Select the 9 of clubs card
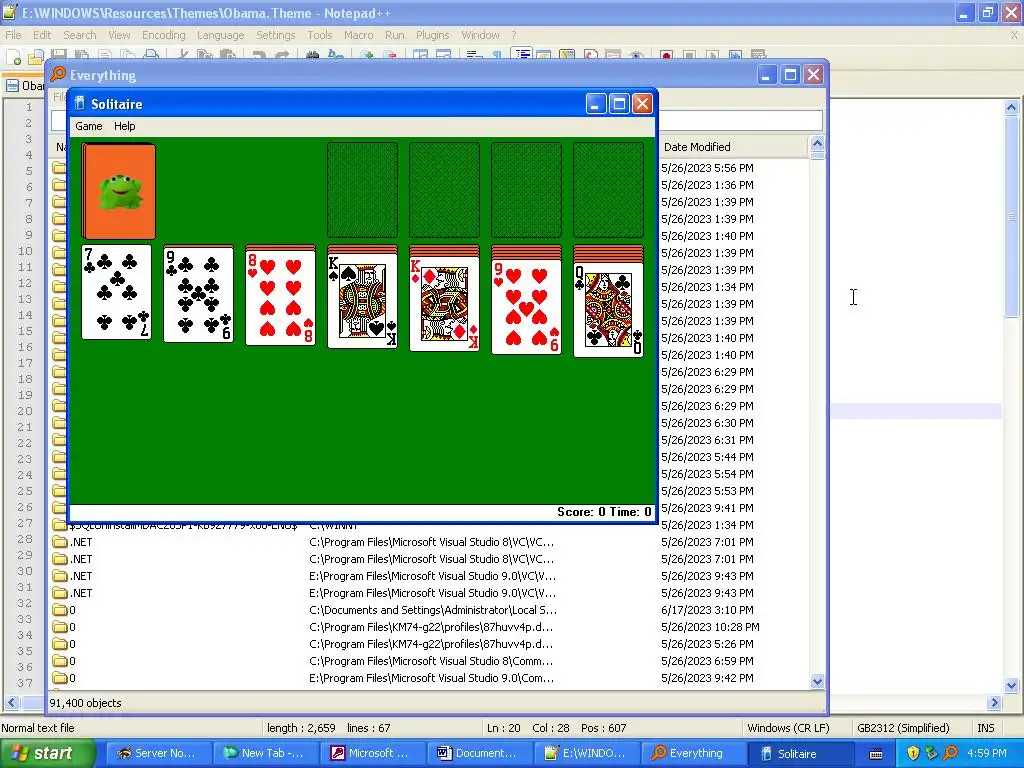 pos(199,294)
